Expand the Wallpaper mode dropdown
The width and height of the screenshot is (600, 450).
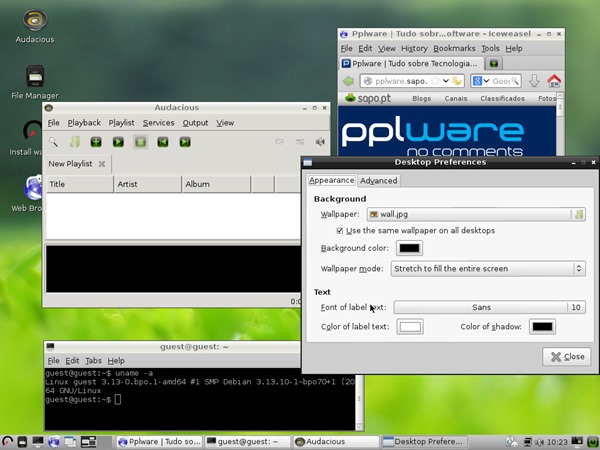[x=488, y=269]
